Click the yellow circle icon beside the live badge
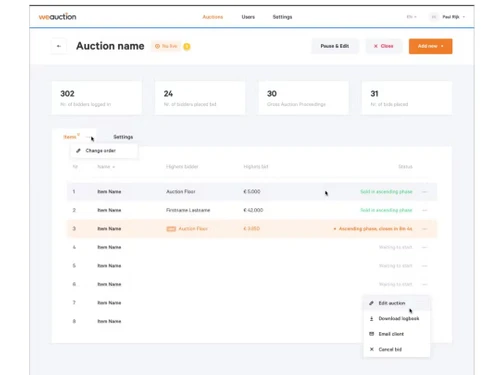Screen dimensions: 500x375 (x=187, y=46)
